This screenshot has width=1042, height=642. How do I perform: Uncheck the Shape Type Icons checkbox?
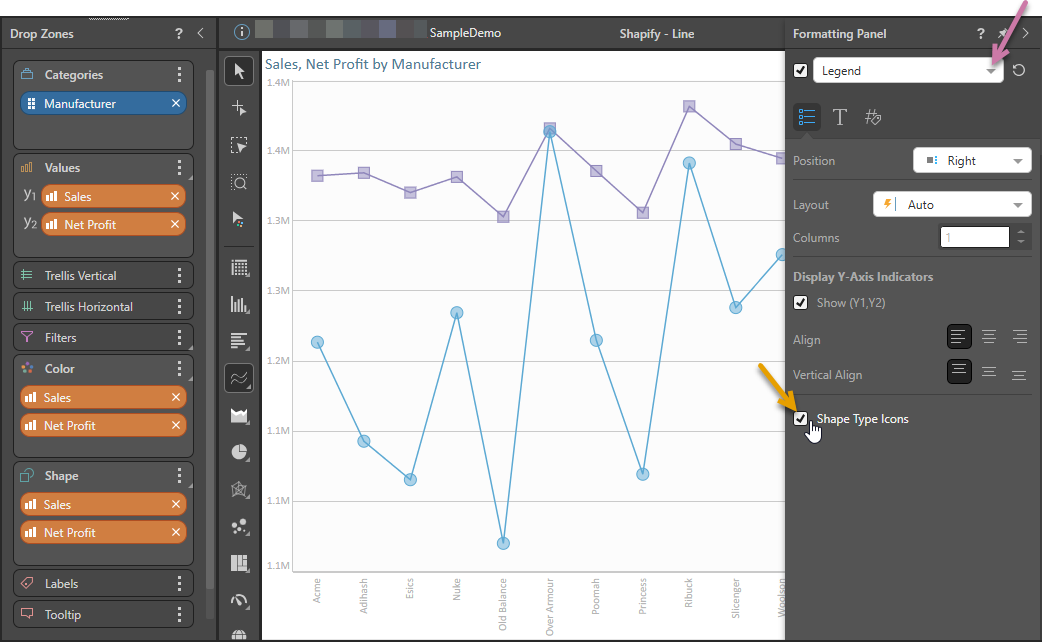[x=801, y=419]
